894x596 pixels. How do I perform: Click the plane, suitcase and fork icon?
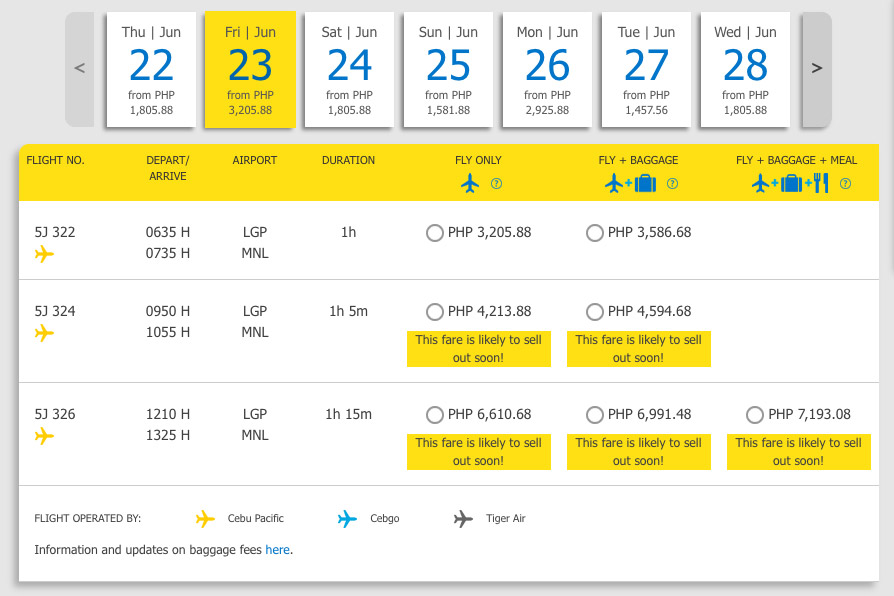pyautogui.click(x=790, y=183)
